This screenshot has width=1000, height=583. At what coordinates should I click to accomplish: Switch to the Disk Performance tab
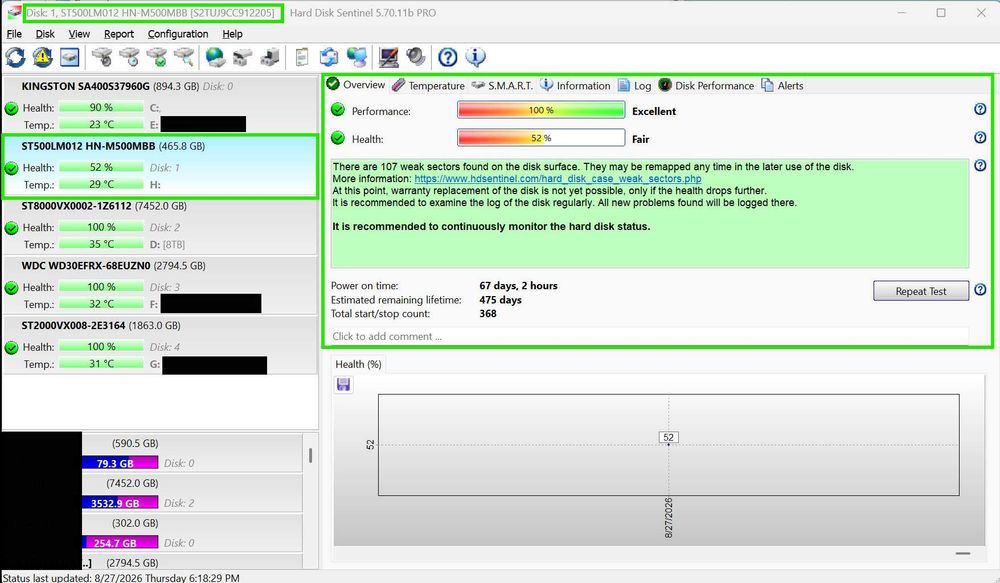tap(706, 85)
